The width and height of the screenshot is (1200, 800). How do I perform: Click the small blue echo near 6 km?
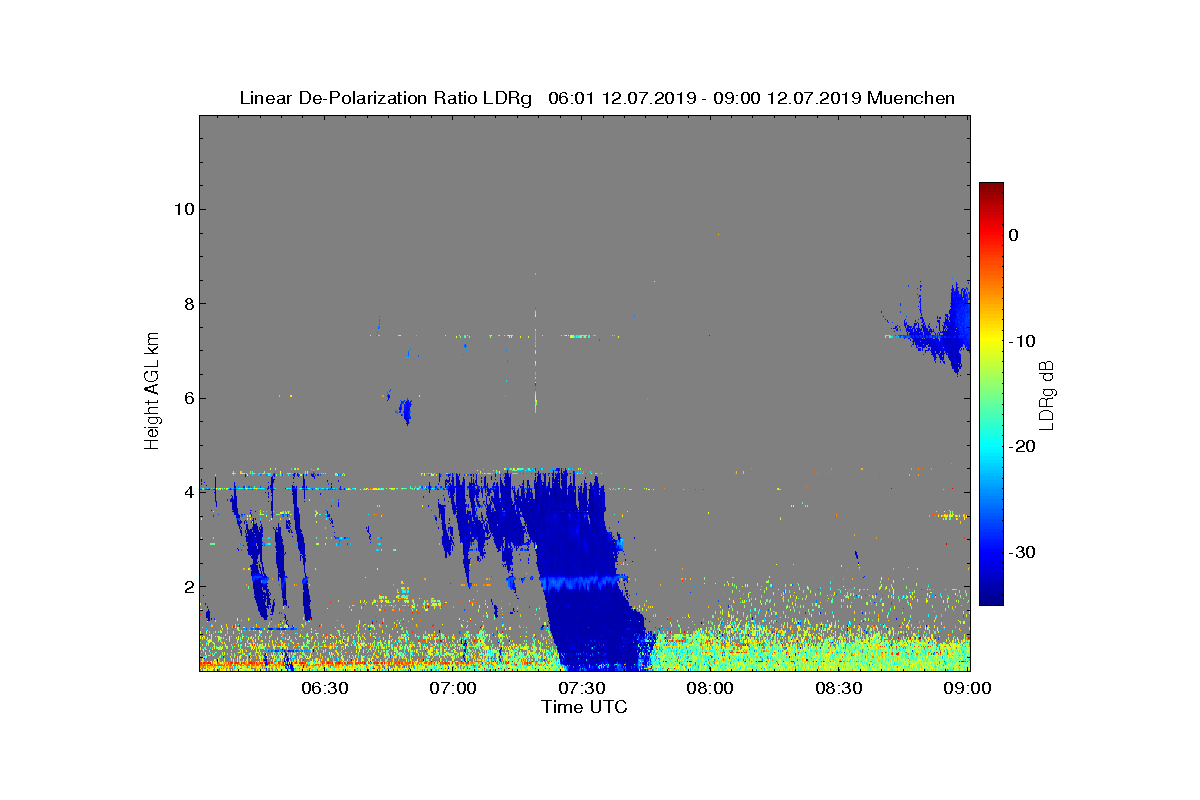[x=405, y=409]
